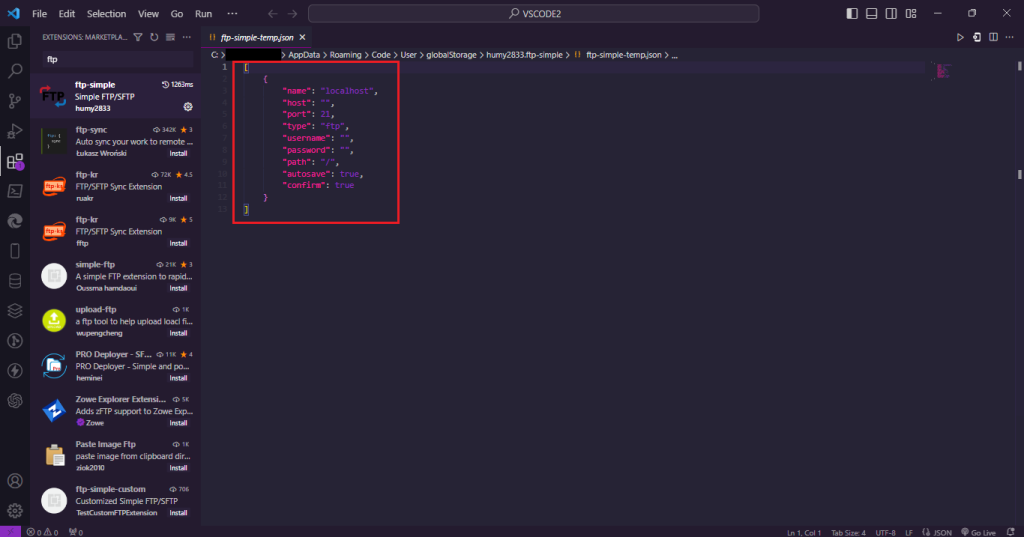Open the Extensions view icon
The image size is (1024, 537).
tap(14, 161)
